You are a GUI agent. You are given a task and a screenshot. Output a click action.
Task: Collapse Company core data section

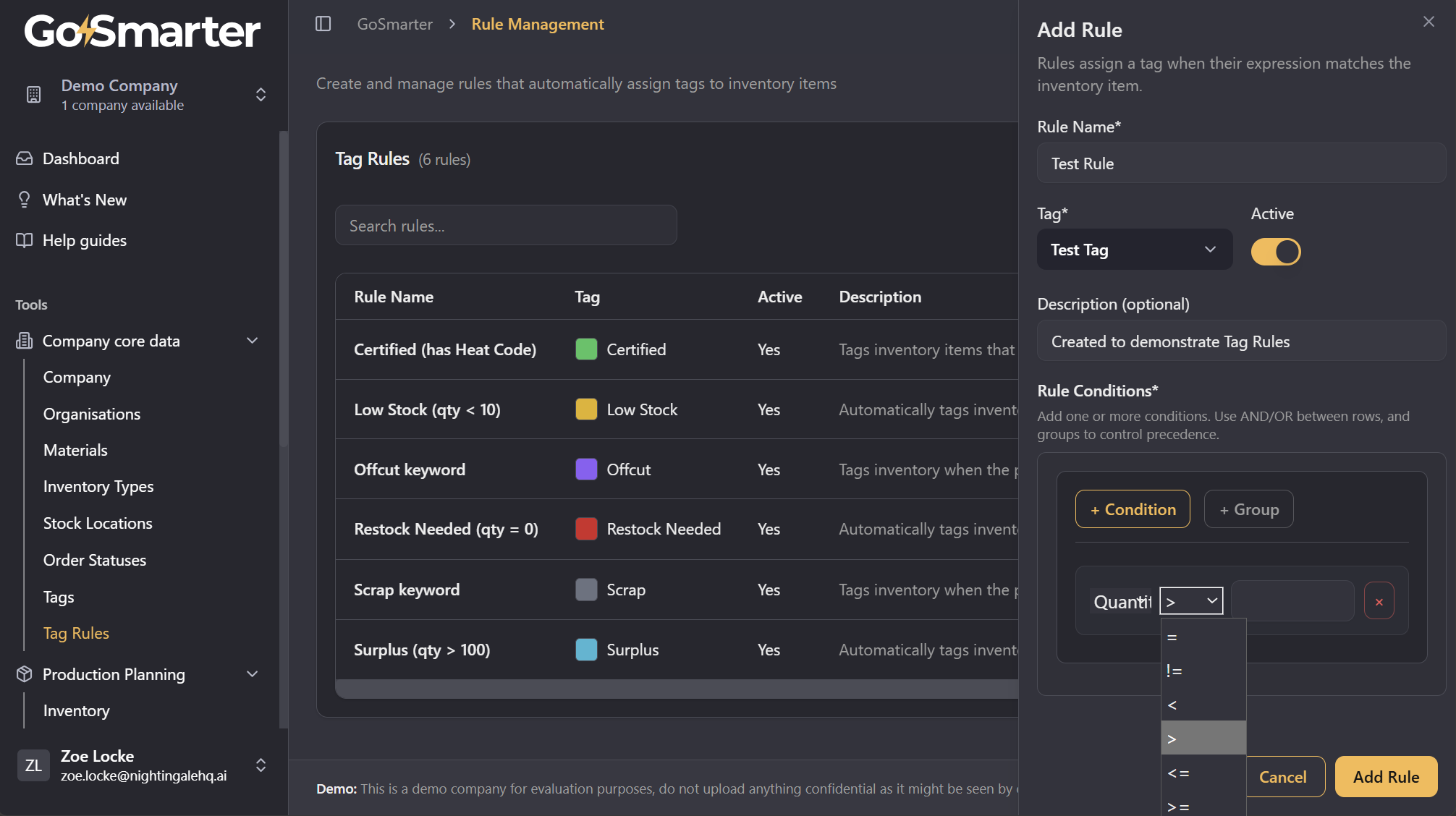click(x=253, y=341)
